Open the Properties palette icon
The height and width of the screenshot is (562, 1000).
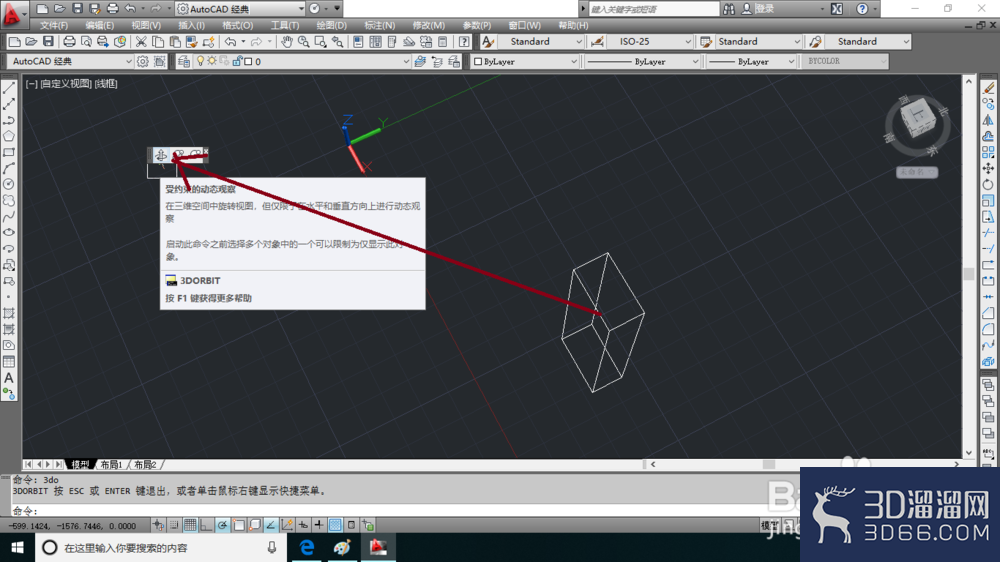pyautogui.click(x=358, y=41)
